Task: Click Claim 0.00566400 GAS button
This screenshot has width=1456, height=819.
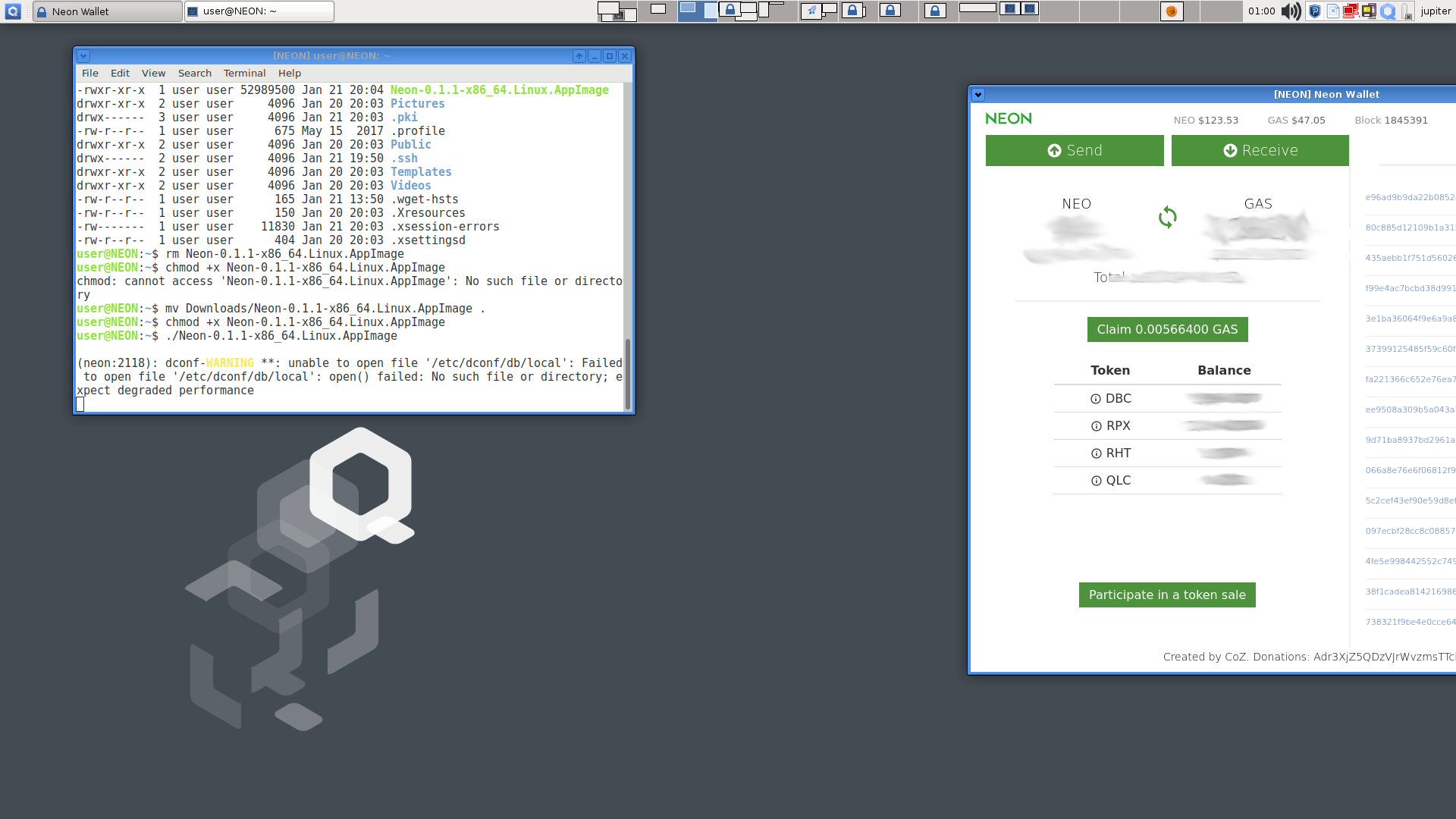Action: click(1167, 329)
